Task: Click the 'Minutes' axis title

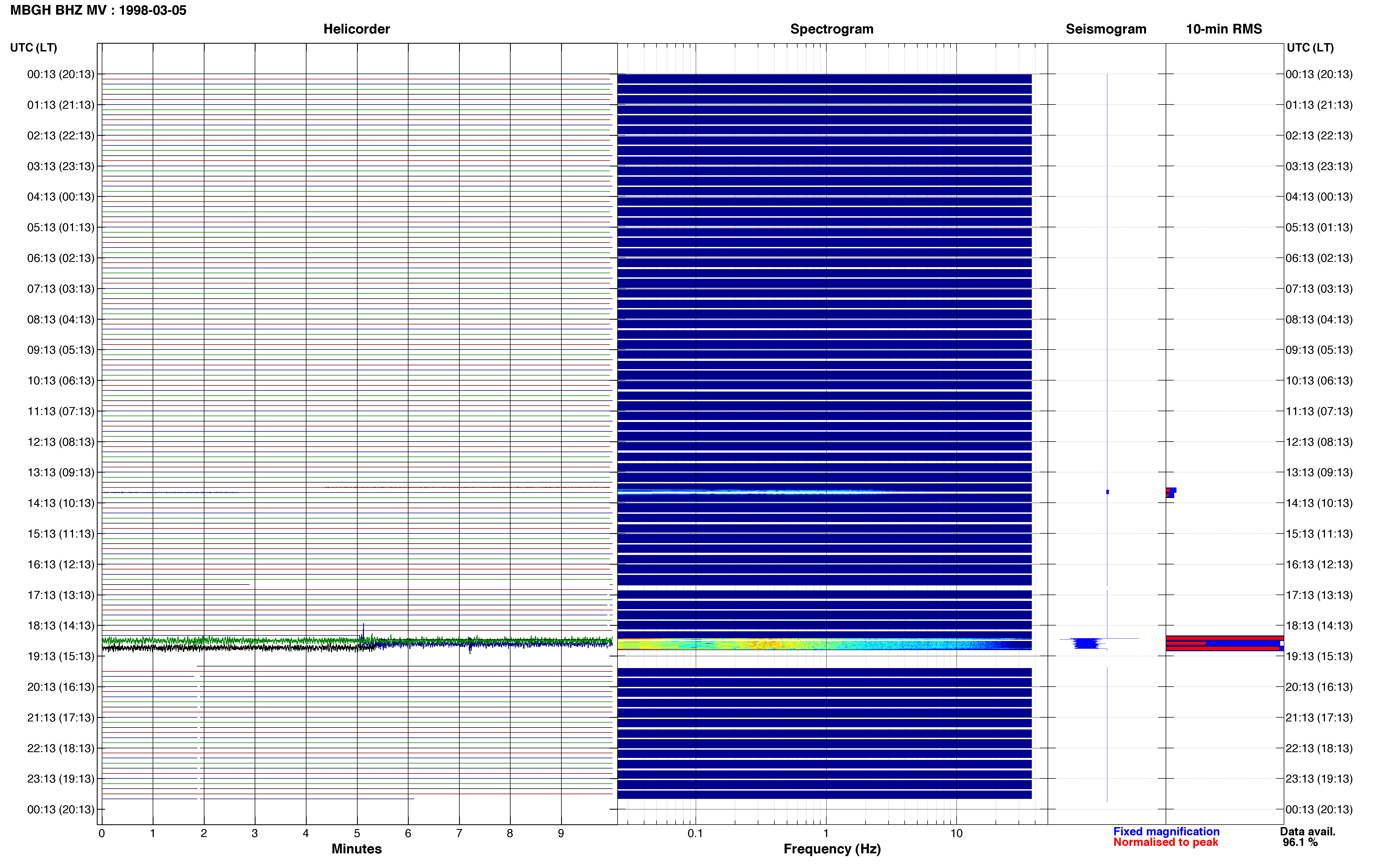Action: coord(356,849)
